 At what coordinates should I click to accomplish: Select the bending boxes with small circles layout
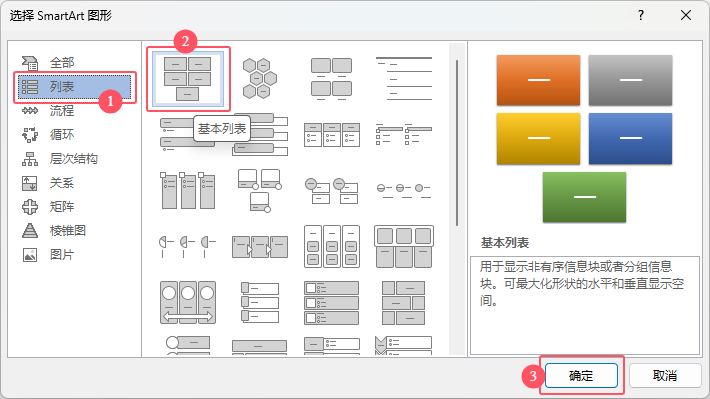pyautogui.click(x=259, y=190)
